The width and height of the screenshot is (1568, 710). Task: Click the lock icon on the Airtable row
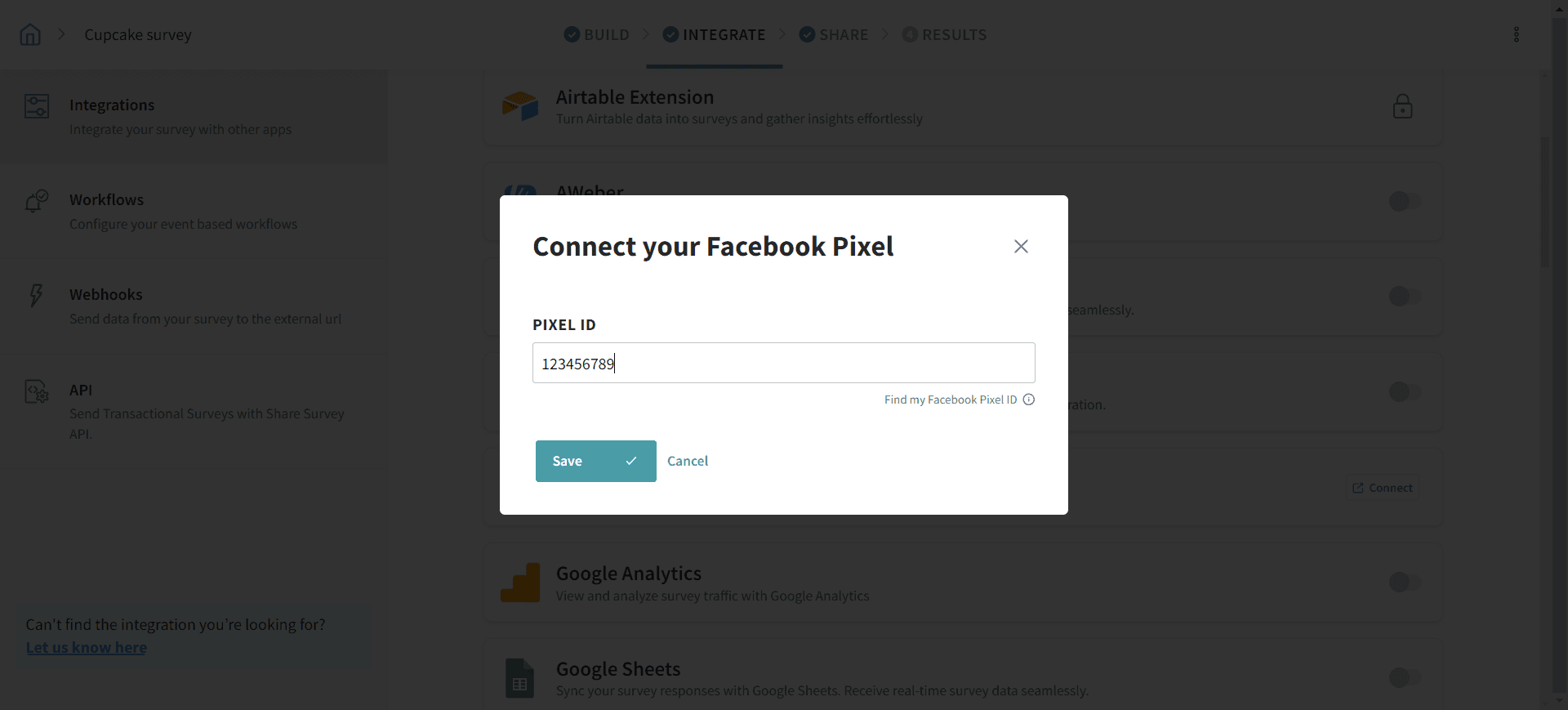[x=1402, y=105]
